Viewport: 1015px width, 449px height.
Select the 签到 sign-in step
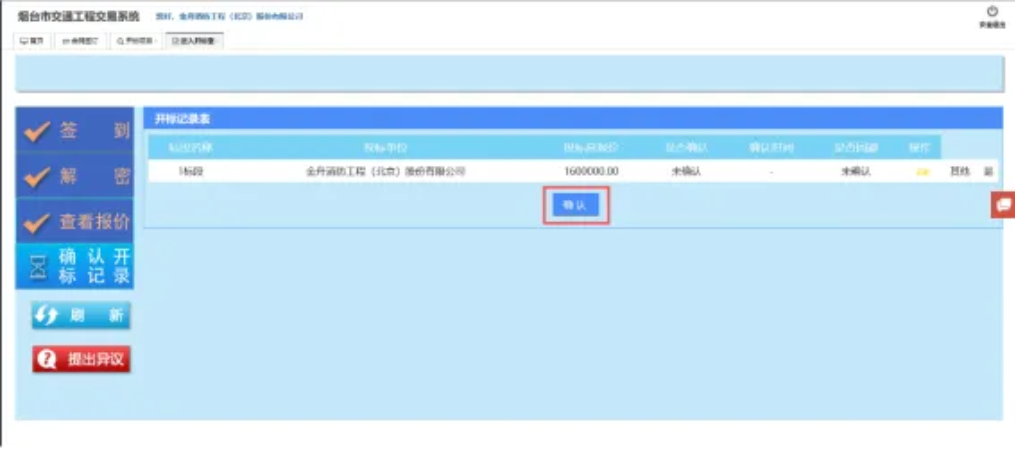pyautogui.click(x=75, y=131)
